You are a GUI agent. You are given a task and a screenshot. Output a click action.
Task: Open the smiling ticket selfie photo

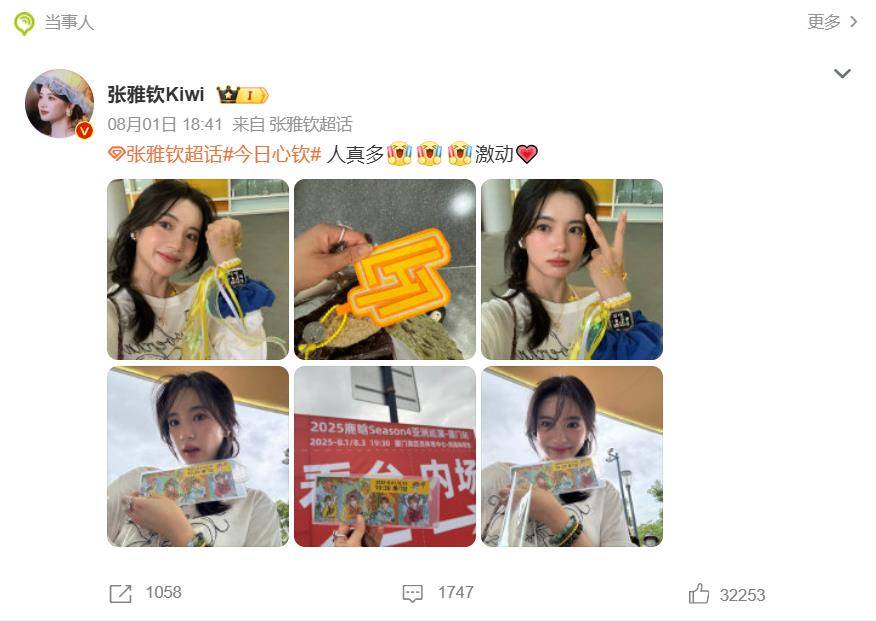[x=572, y=456]
